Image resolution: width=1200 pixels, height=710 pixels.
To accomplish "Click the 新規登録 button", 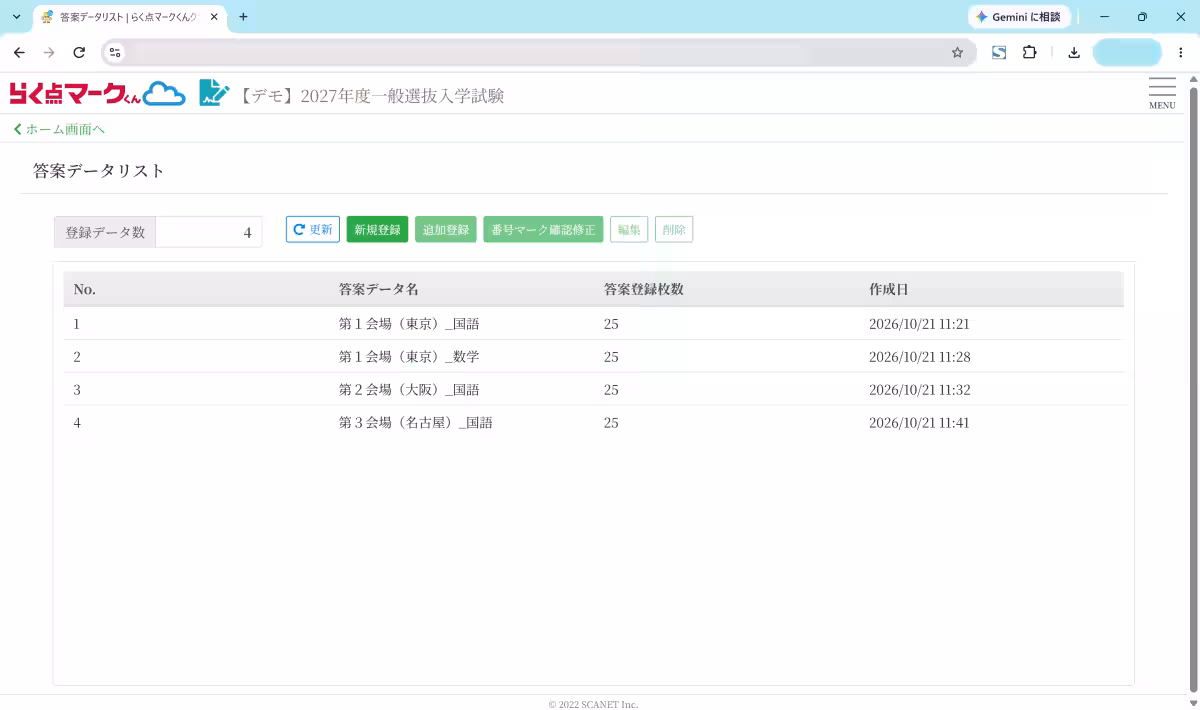I will tap(377, 230).
